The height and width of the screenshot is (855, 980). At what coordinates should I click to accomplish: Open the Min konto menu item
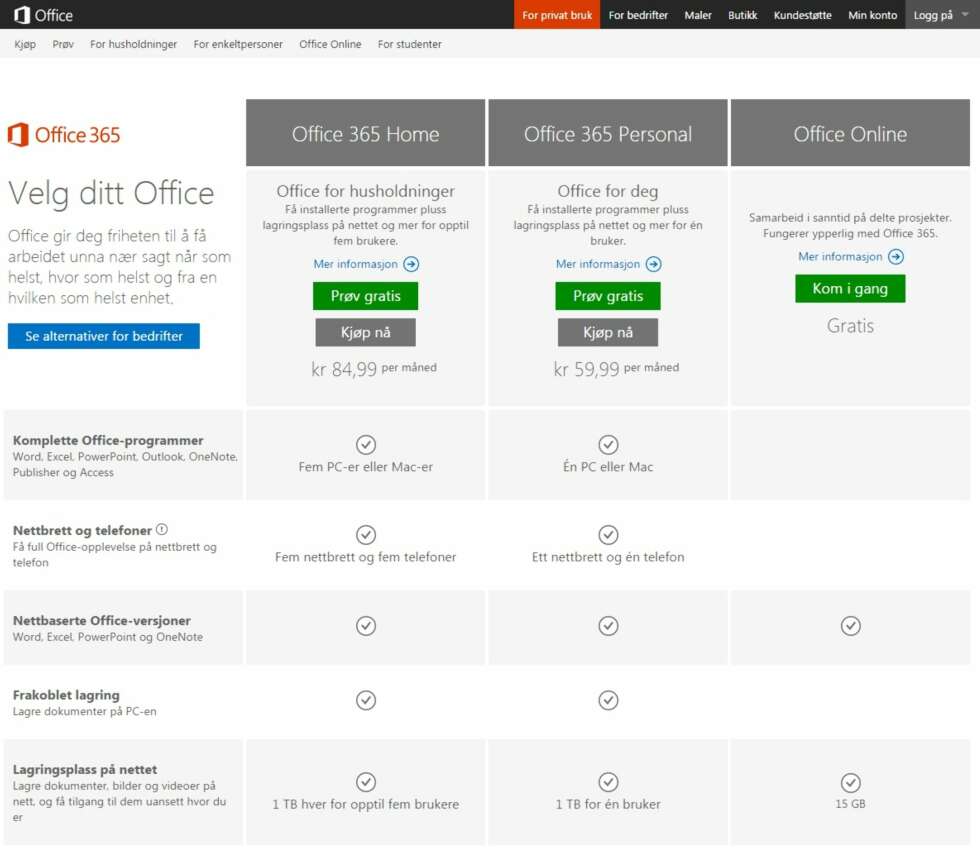coord(872,14)
